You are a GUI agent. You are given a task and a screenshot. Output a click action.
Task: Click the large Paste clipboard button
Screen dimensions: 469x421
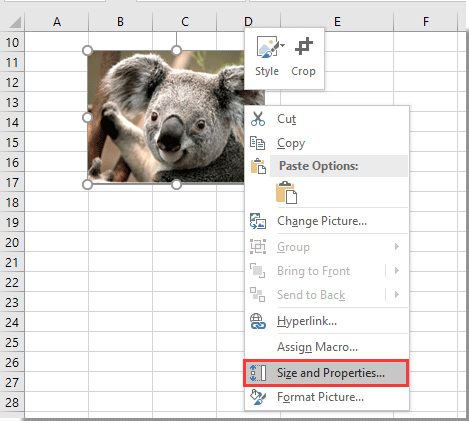point(287,193)
